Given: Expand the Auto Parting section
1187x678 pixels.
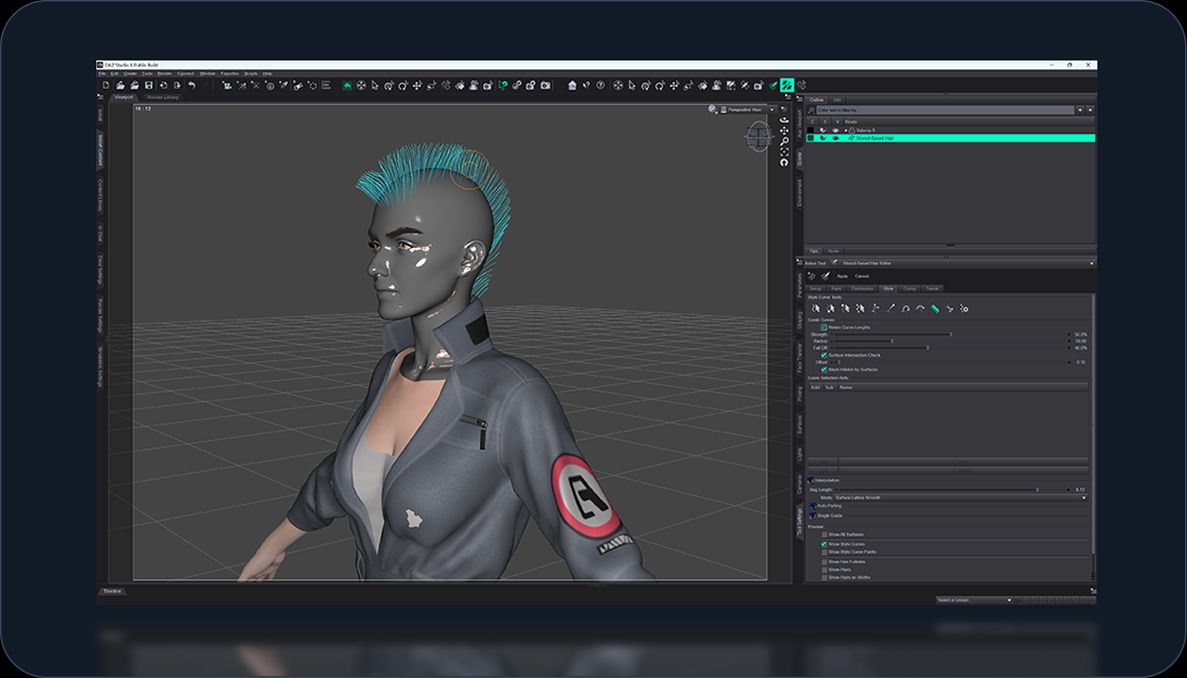Looking at the screenshot, I should click(x=812, y=505).
